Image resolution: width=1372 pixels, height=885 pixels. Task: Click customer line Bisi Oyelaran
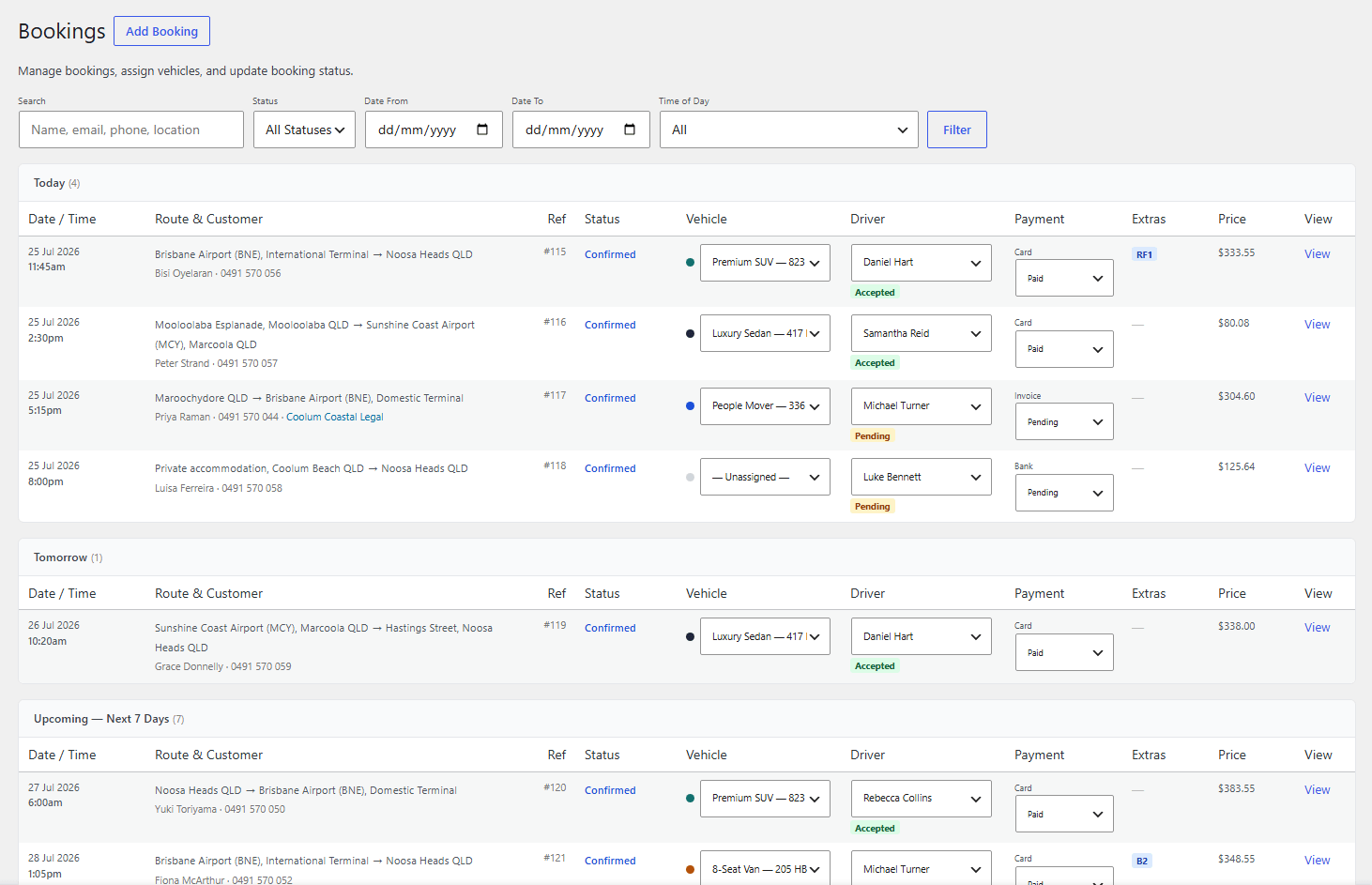218,273
